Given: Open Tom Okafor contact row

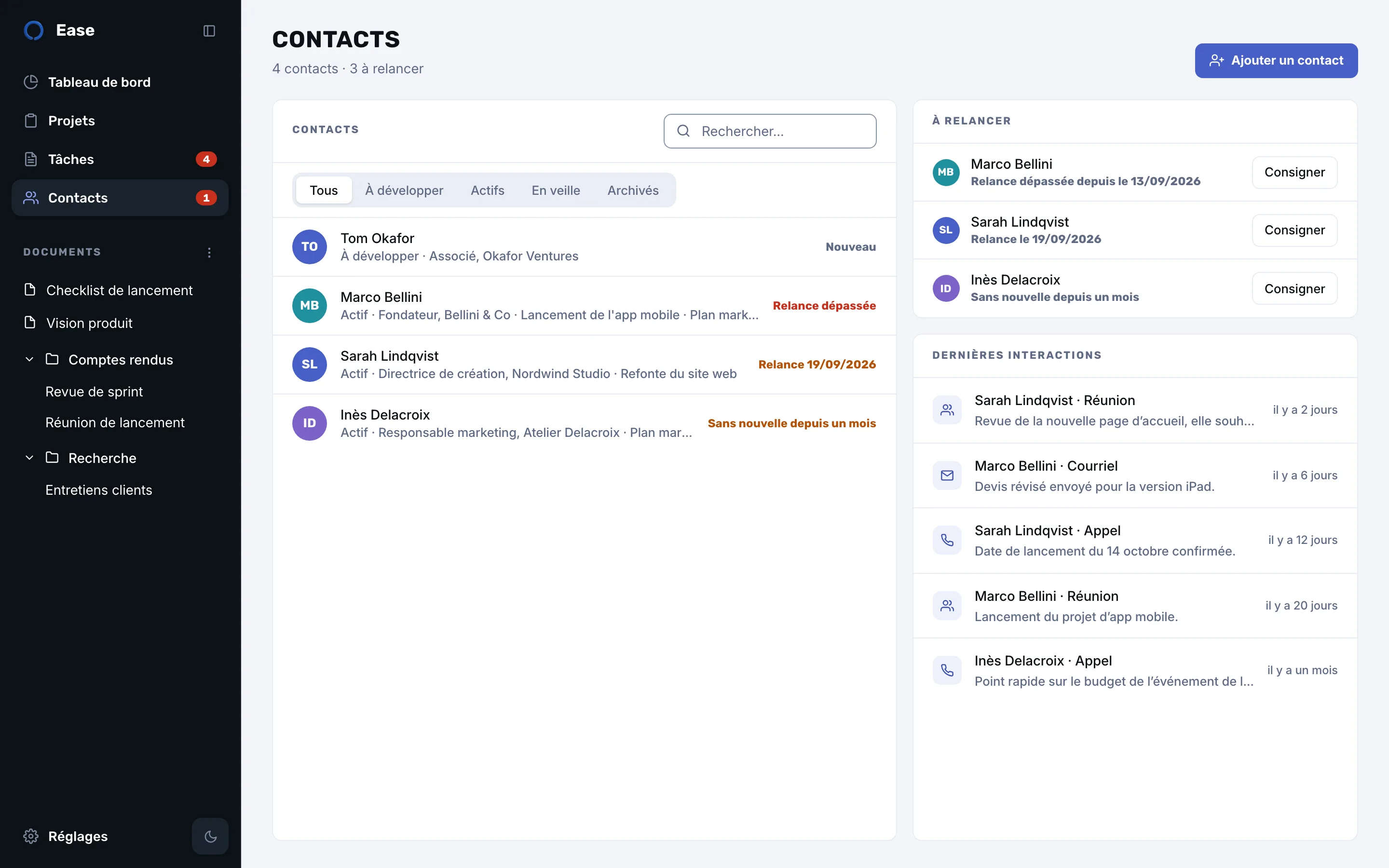Looking at the screenshot, I should pos(585,247).
